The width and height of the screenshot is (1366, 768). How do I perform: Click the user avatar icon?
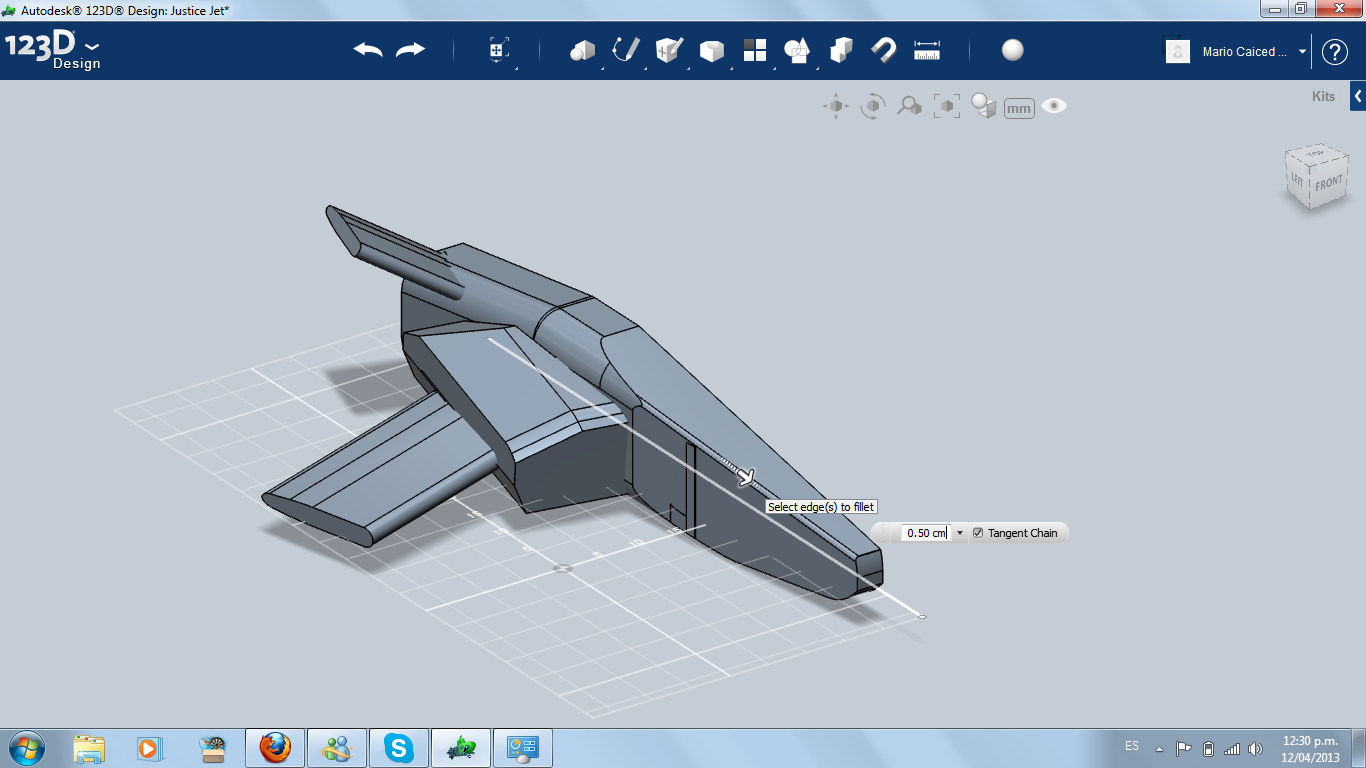click(x=1178, y=51)
